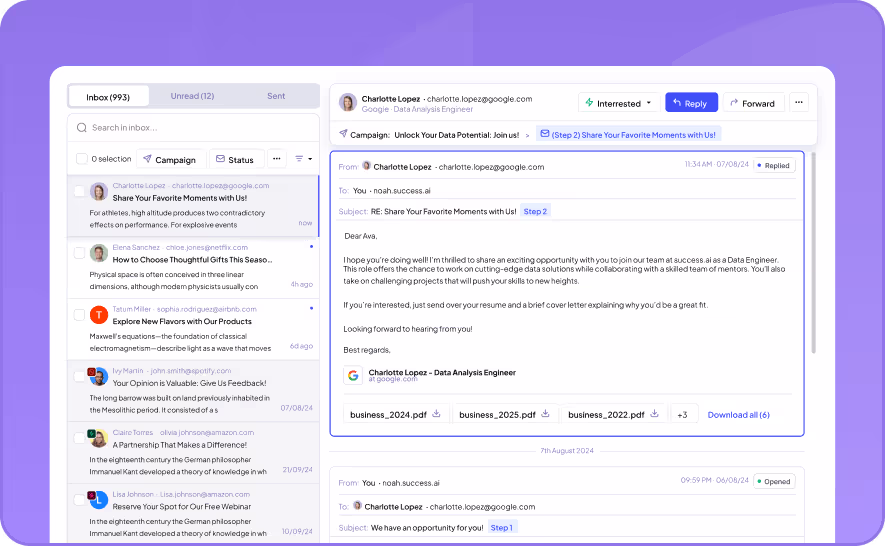This screenshot has height=546, width=885.
Task: Click small sender avatar in From line
Action: 366,166
